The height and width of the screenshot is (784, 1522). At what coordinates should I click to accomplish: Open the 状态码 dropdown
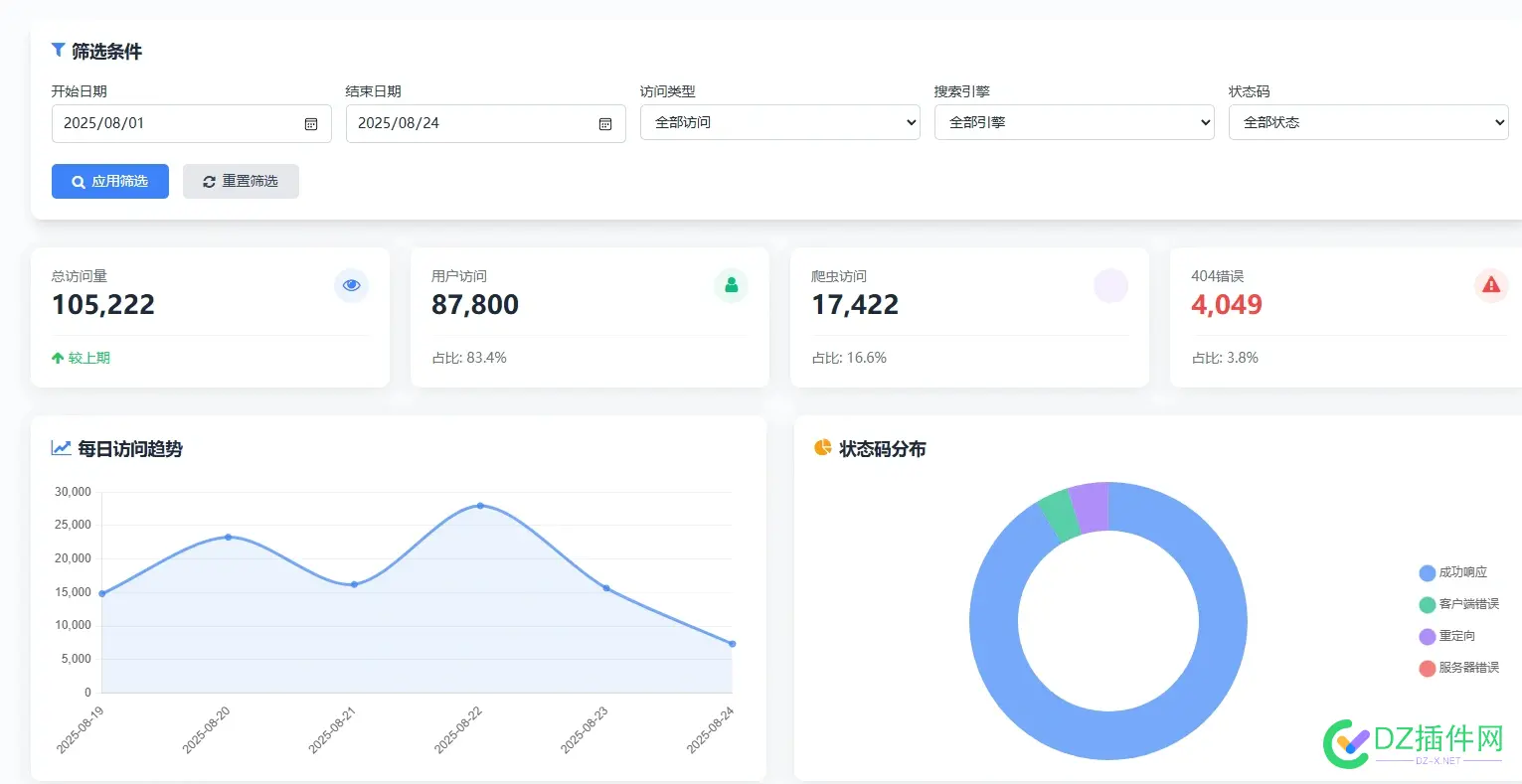(x=1368, y=122)
